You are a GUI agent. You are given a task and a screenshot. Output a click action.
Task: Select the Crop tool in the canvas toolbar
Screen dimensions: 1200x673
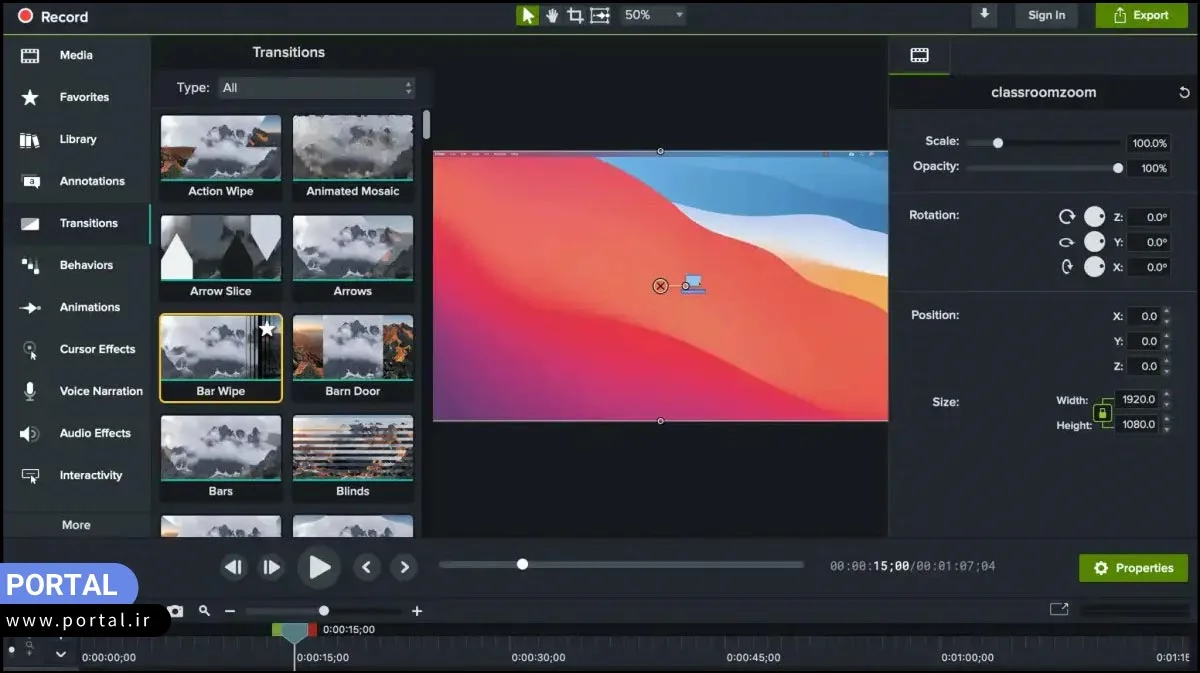(575, 15)
